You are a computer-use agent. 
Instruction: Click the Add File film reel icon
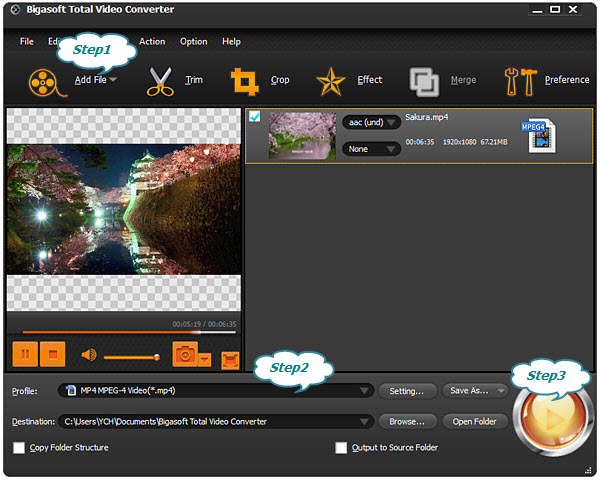pyautogui.click(x=47, y=82)
